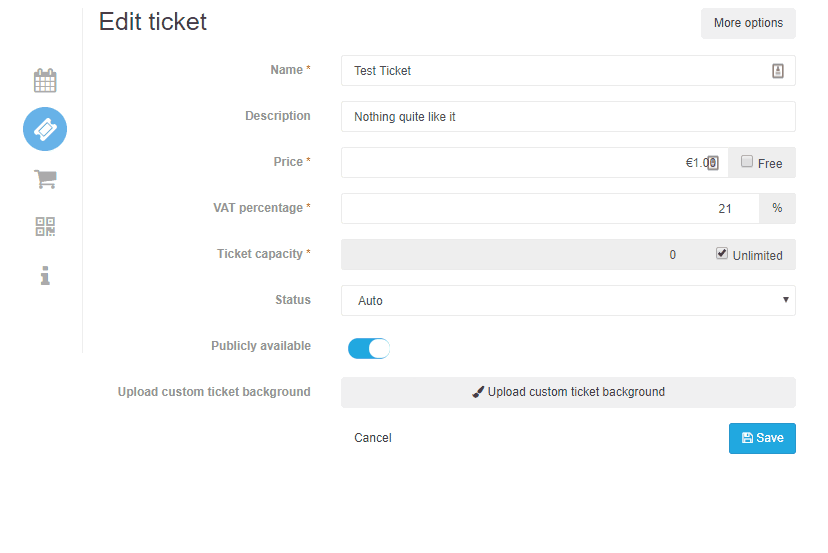Click the Price input field

(x=534, y=163)
